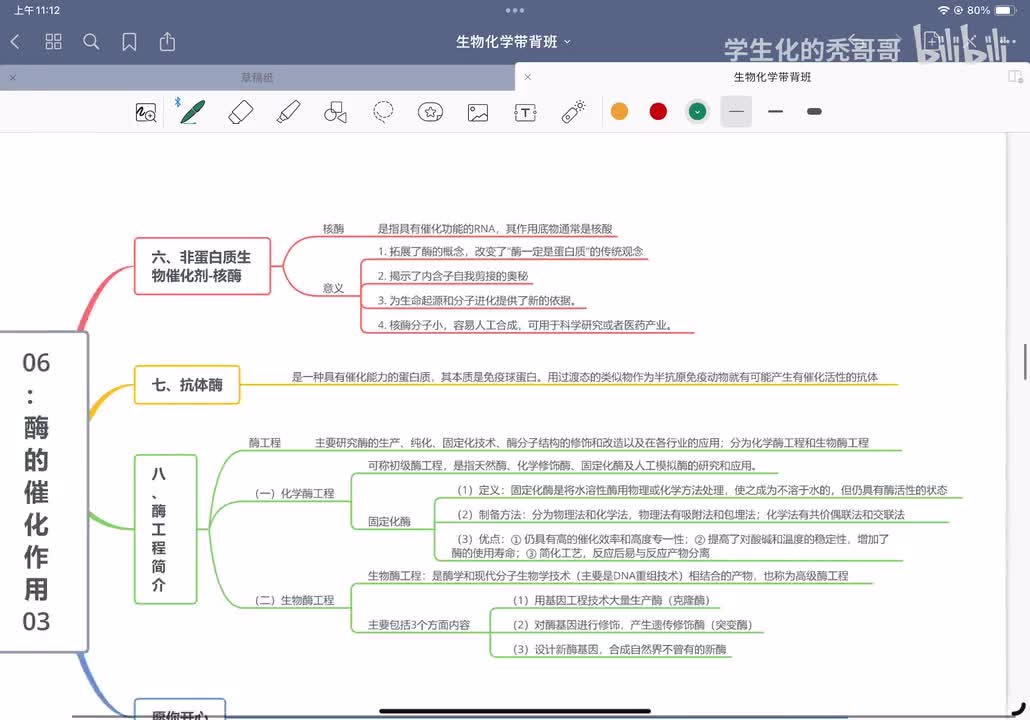This screenshot has height=720, width=1030.
Task: Select the Highlighter tool
Action: (x=288, y=112)
